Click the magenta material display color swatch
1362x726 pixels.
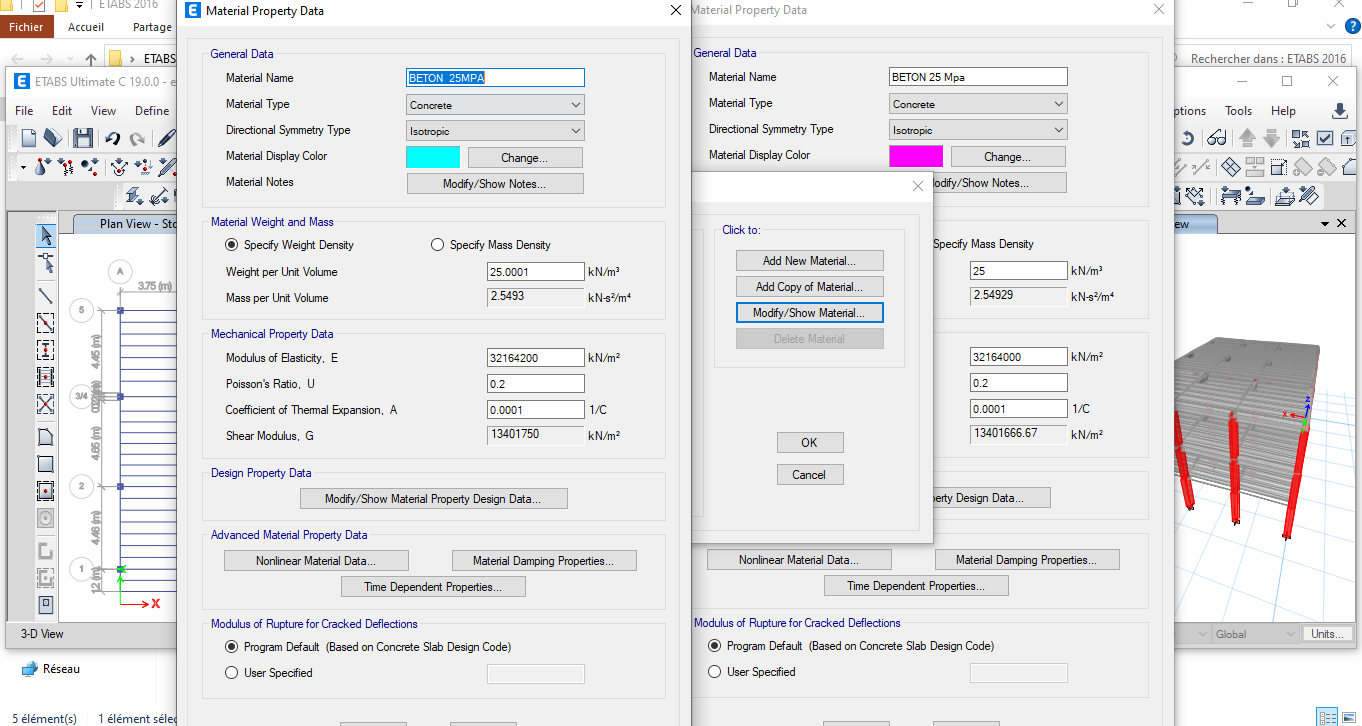tap(916, 156)
